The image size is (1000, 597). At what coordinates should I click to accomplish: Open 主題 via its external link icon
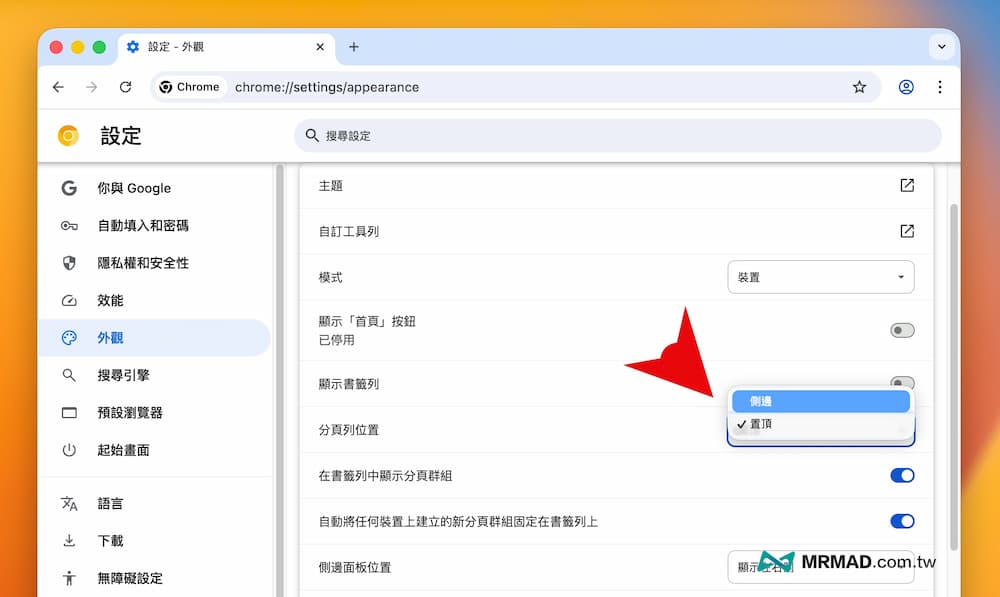click(x=906, y=185)
